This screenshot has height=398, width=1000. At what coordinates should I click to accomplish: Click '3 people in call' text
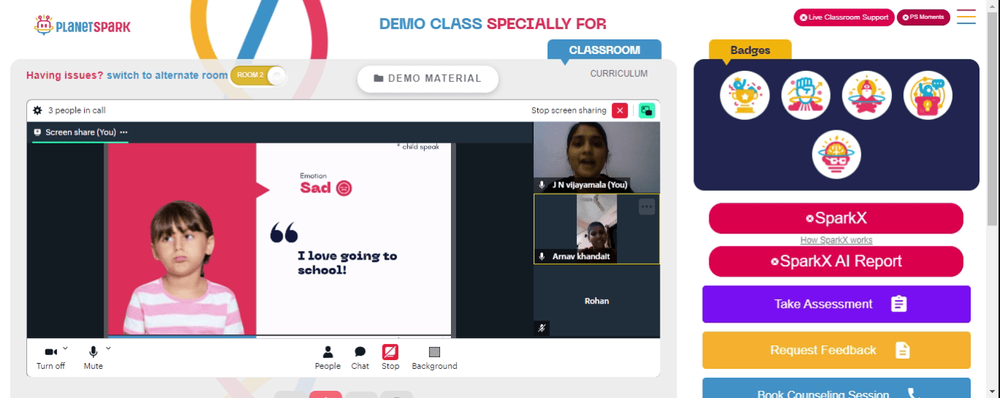pos(77,110)
